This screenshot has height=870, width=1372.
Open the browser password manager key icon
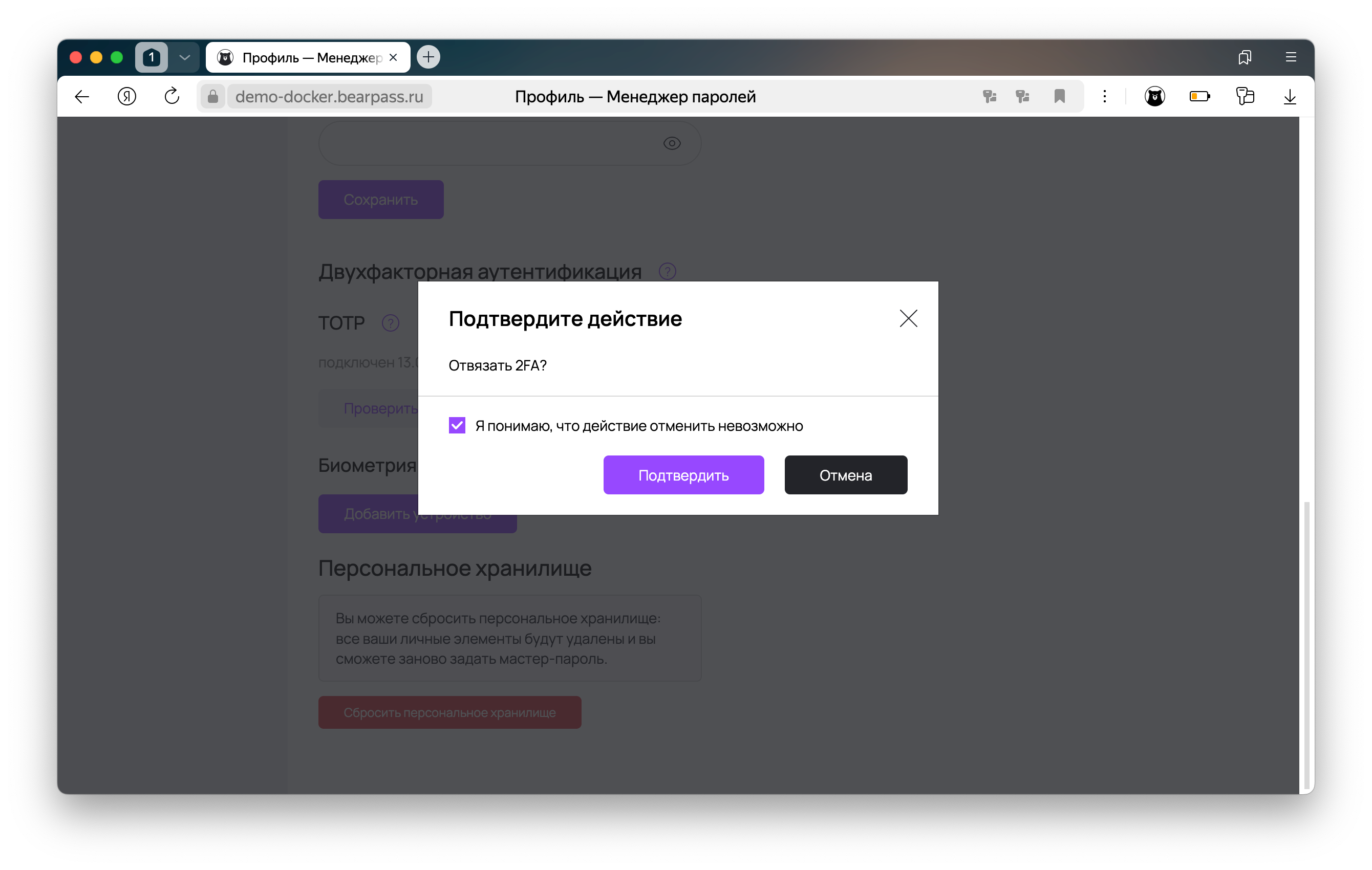point(1246,96)
